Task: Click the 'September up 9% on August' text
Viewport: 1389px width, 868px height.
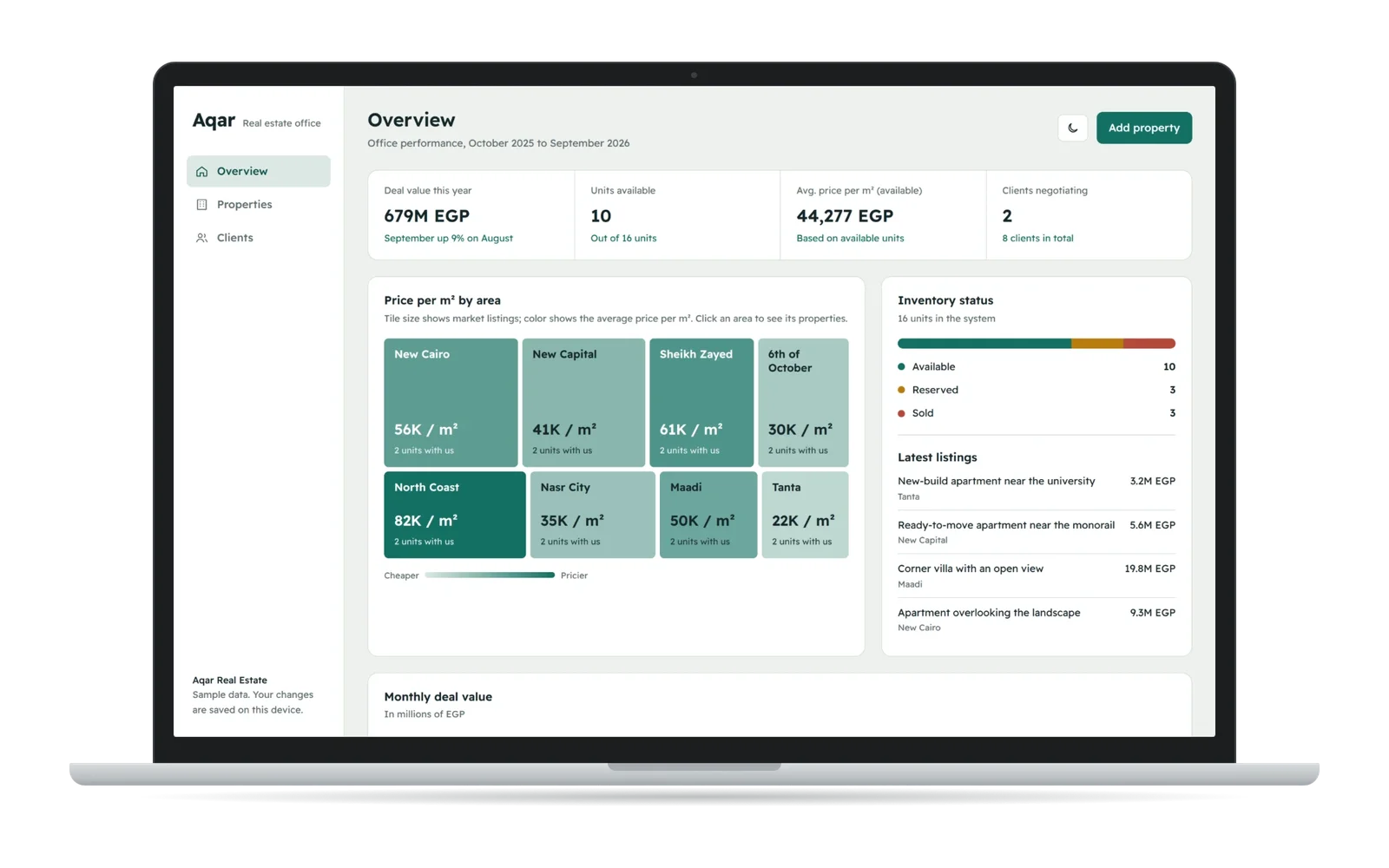Action: pyautogui.click(x=448, y=239)
